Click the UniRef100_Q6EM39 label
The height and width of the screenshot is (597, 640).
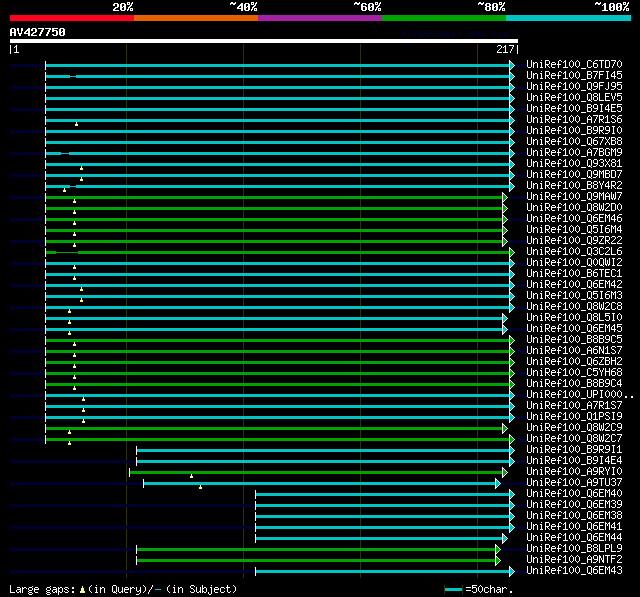[x=574, y=505]
